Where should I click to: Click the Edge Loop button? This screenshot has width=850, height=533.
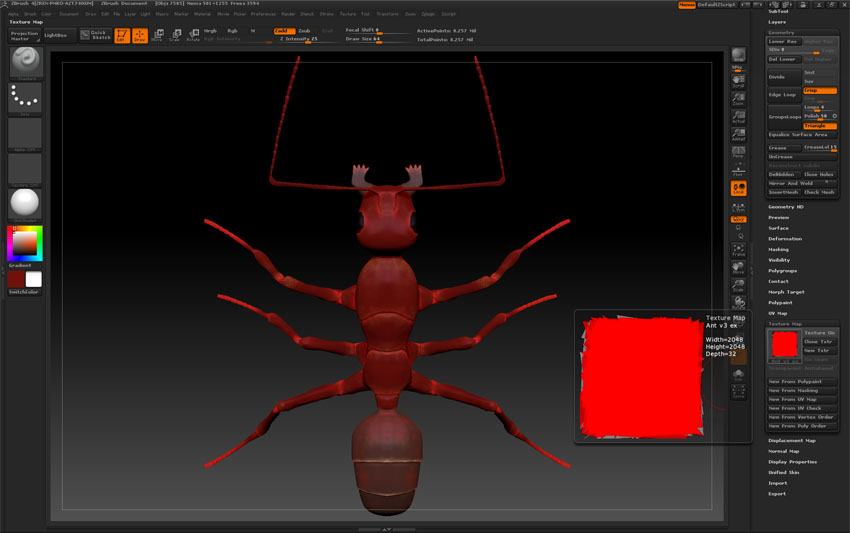click(784, 95)
